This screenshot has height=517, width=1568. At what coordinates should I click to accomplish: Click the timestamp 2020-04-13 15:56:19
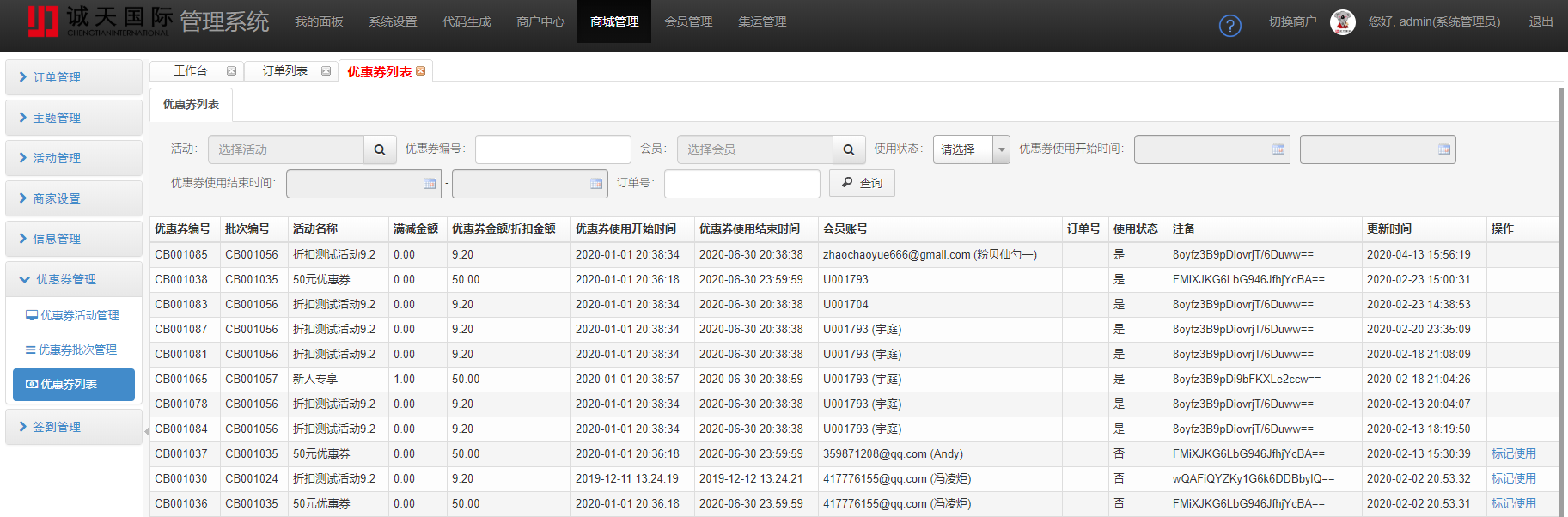pos(1419,254)
